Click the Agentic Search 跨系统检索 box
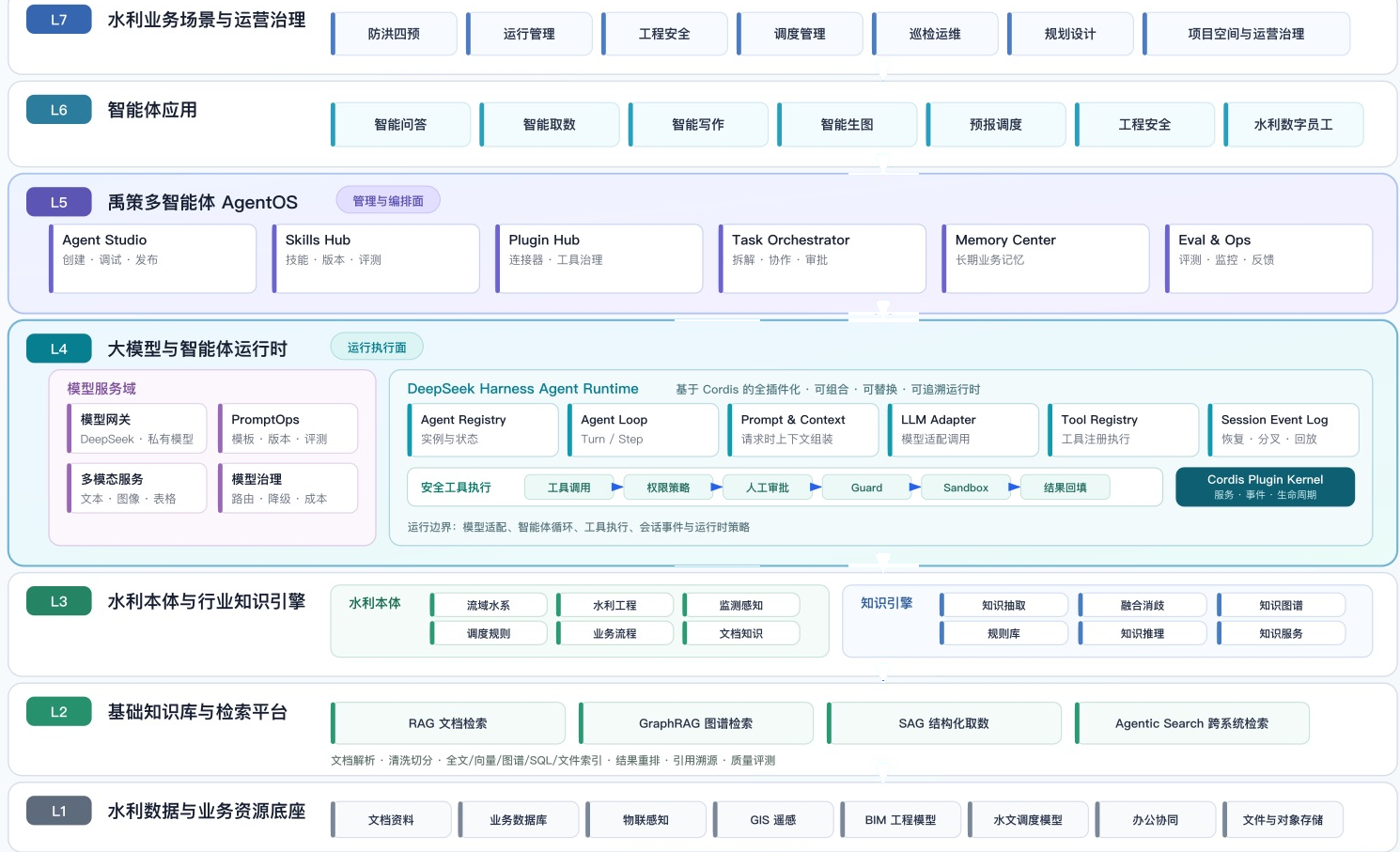 click(1192, 723)
